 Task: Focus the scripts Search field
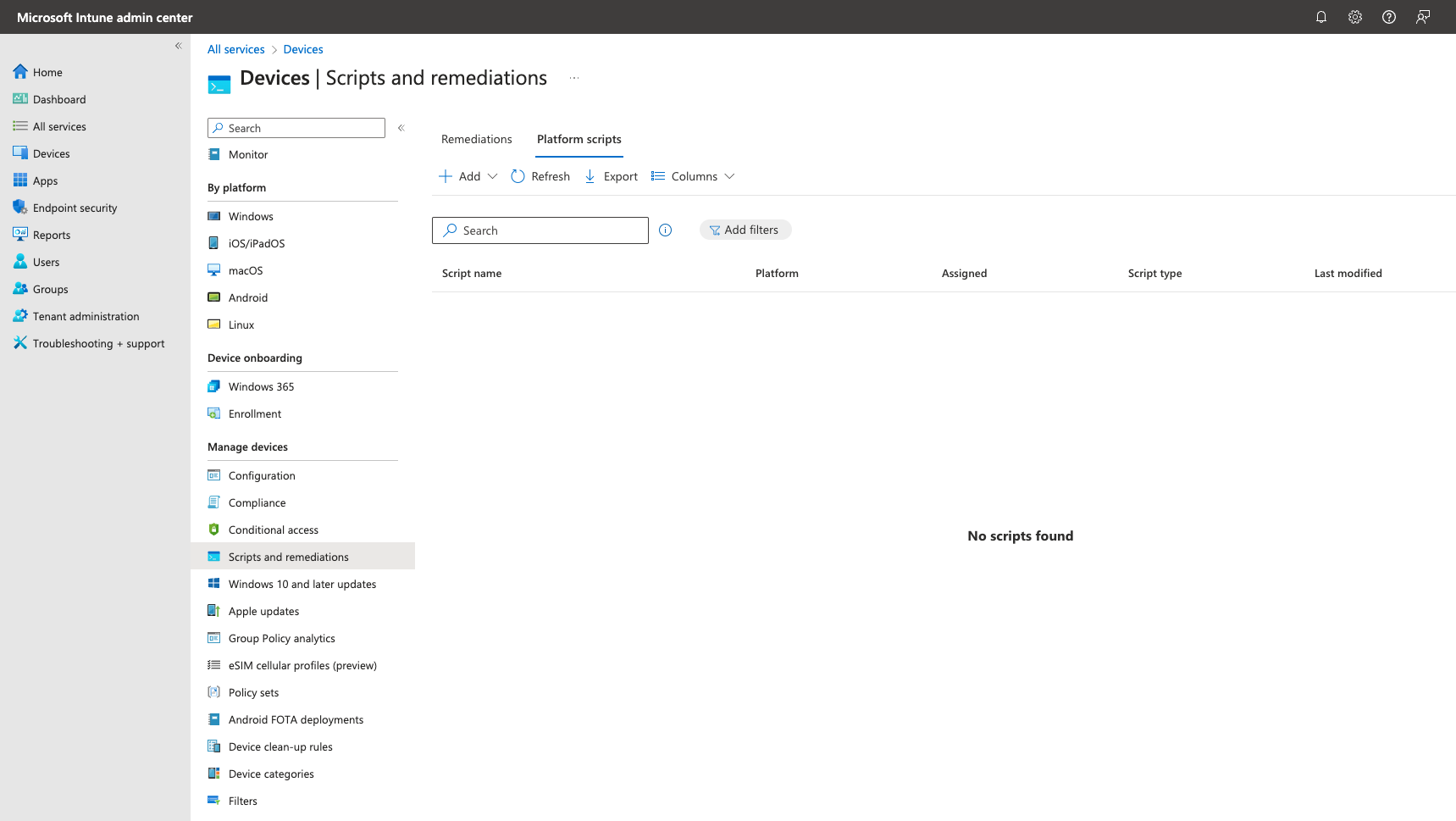[540, 230]
